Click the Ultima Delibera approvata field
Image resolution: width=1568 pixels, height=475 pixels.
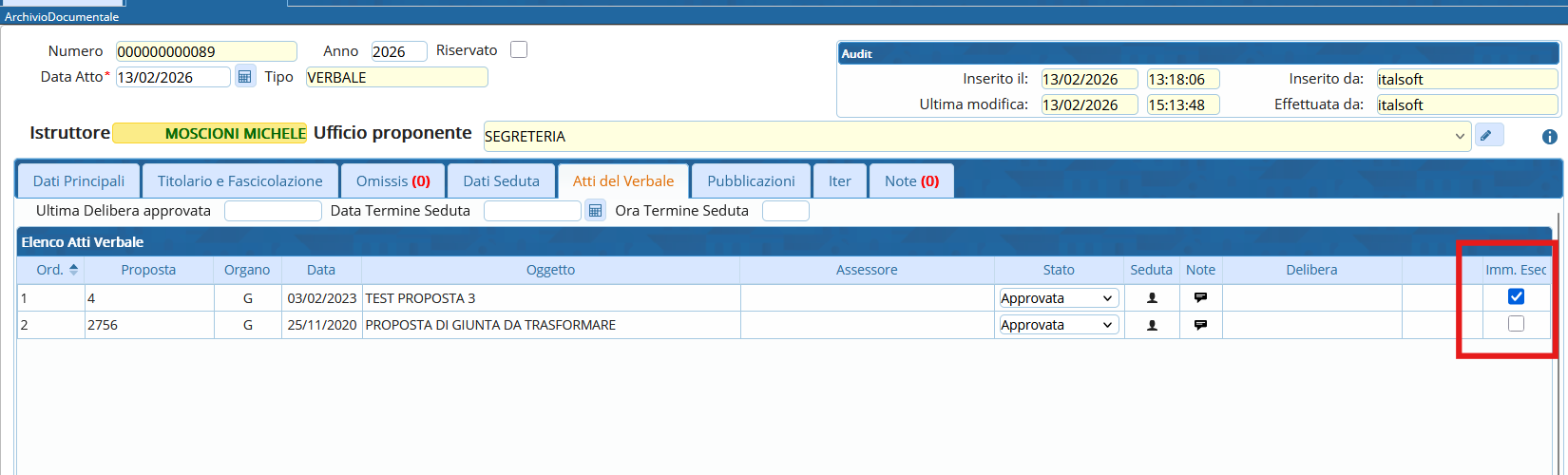[x=273, y=211]
